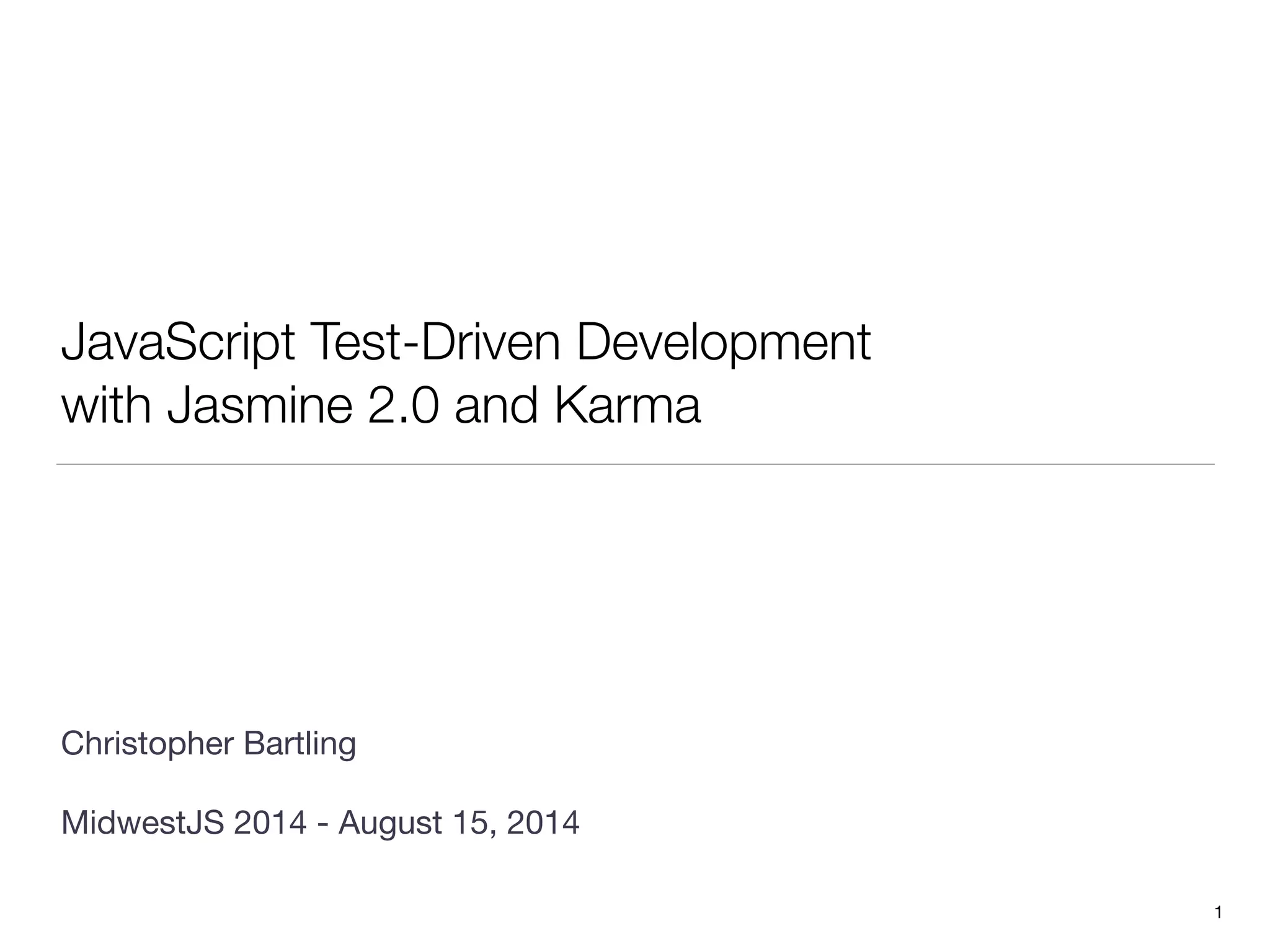Click the '2014' right after MidwestJS
This screenshot has height=952, width=1270.
[271, 823]
